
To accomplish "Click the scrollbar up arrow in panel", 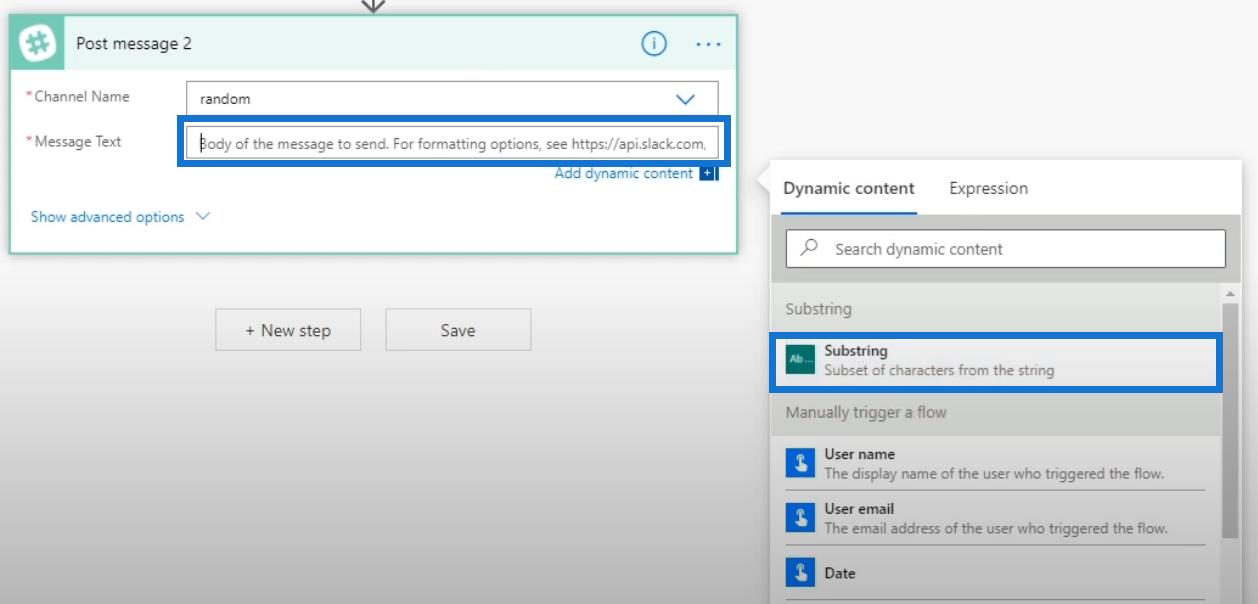I will (x=1230, y=293).
